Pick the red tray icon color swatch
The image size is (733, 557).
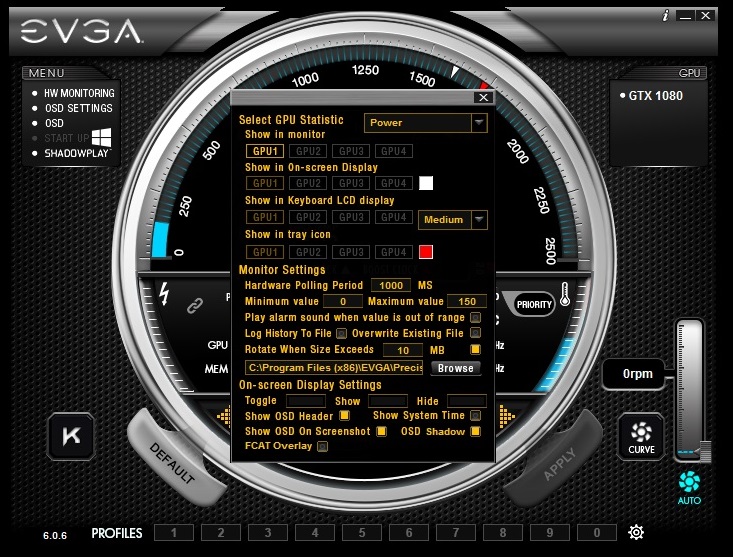tap(426, 252)
